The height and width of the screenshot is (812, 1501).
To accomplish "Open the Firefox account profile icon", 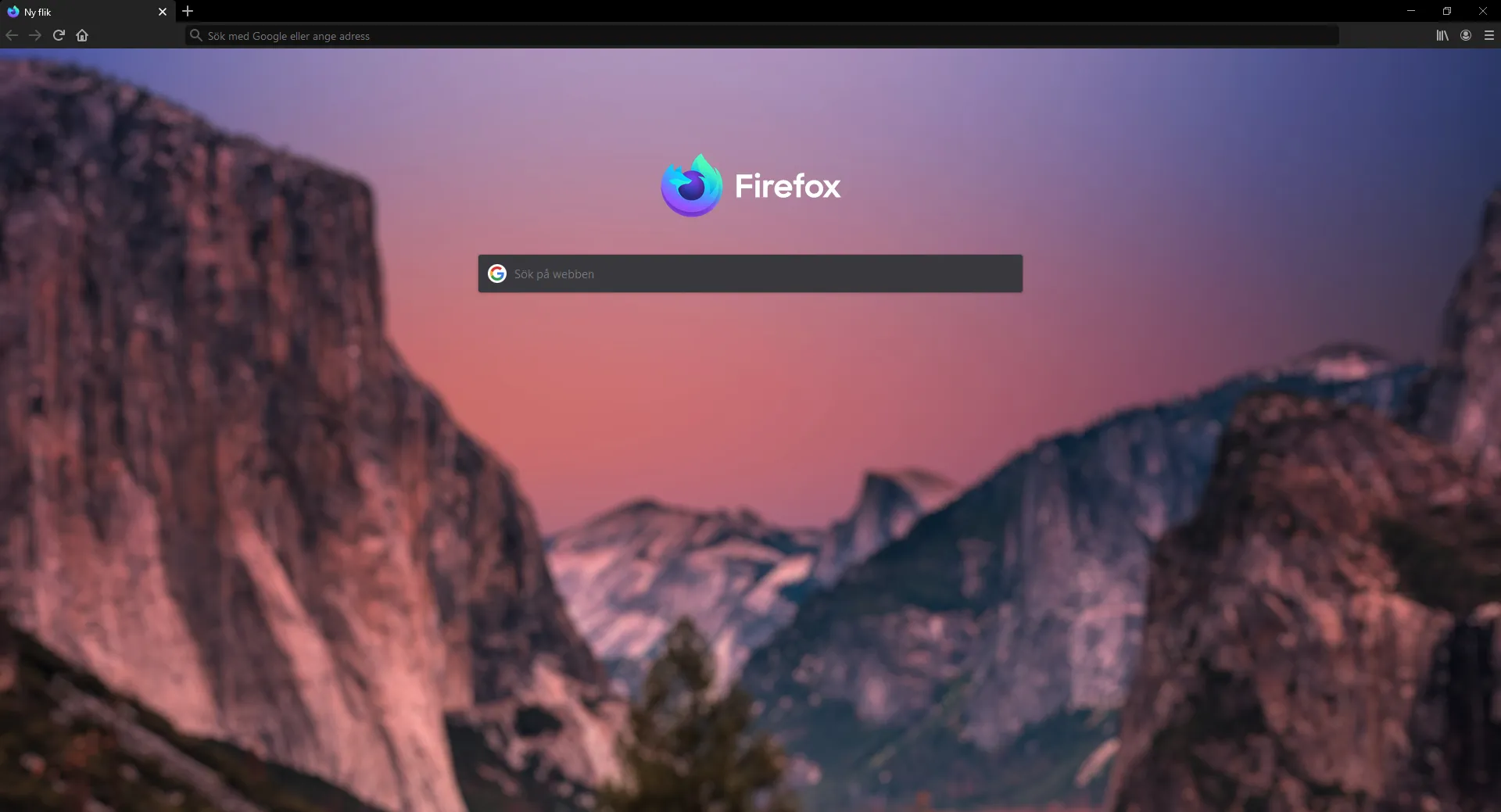I will coord(1466,35).
